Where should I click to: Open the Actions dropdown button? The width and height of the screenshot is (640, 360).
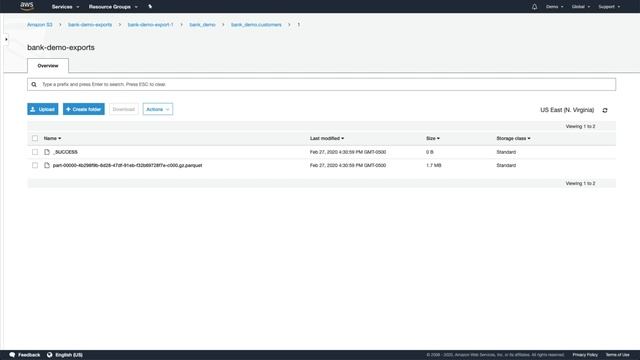tap(158, 109)
